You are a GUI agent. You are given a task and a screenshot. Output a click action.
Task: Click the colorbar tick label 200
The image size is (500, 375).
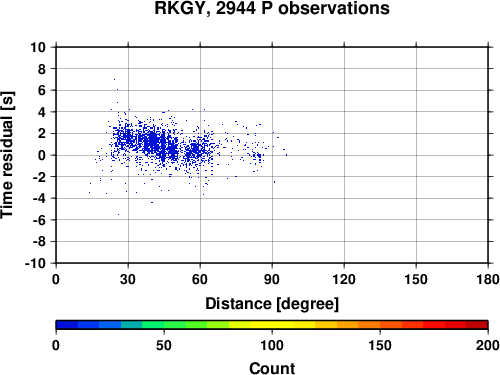[488, 345]
